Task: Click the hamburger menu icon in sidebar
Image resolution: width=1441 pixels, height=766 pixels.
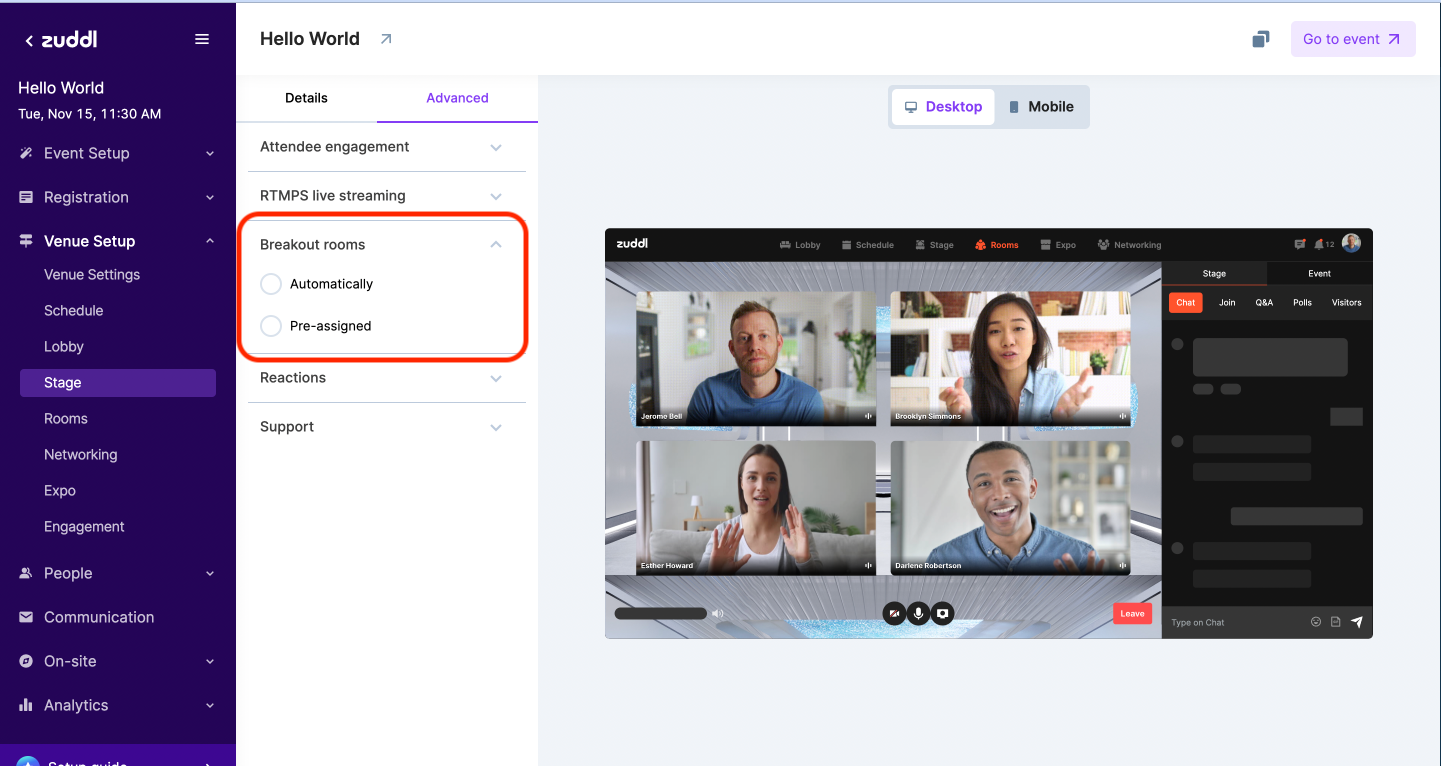Action: (x=202, y=39)
